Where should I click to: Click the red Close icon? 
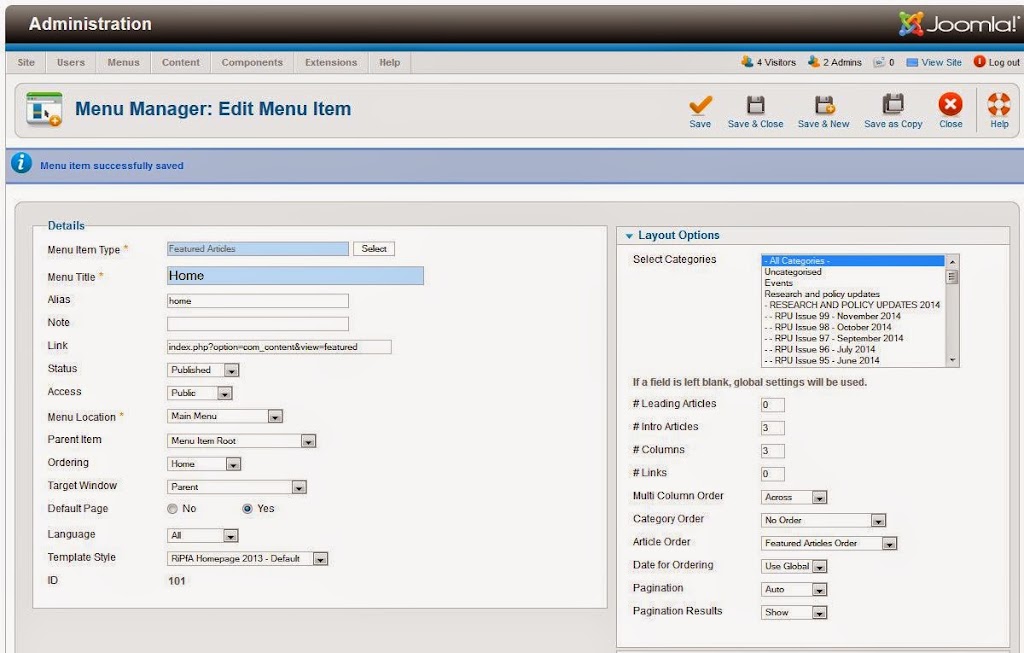(950, 104)
